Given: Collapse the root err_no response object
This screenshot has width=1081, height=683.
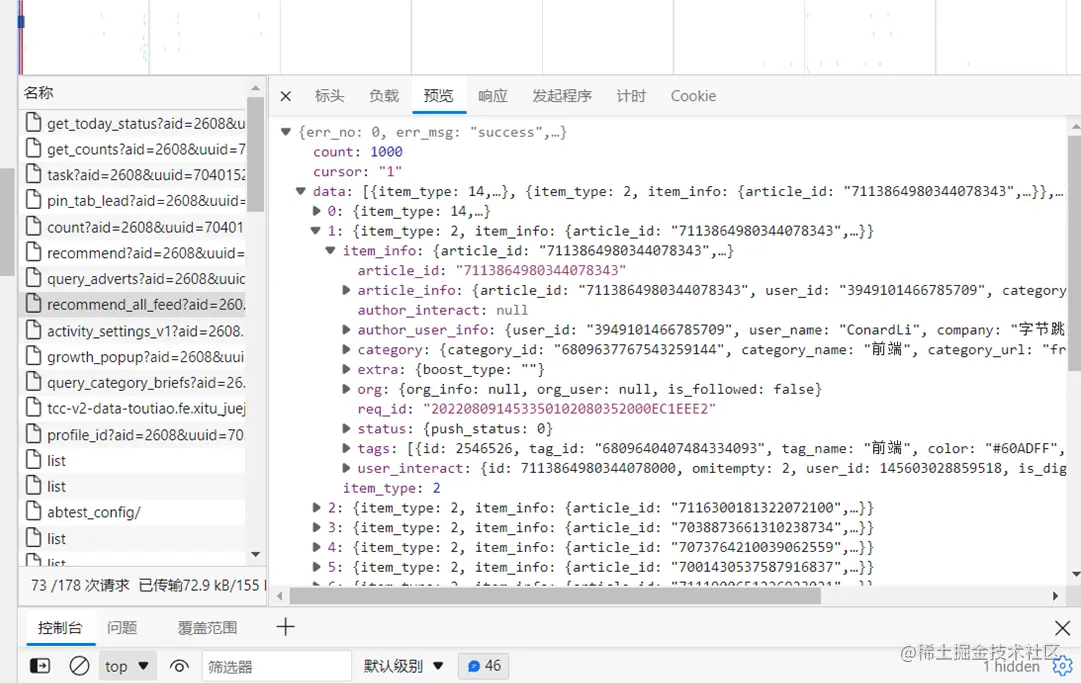Looking at the screenshot, I should [286, 132].
